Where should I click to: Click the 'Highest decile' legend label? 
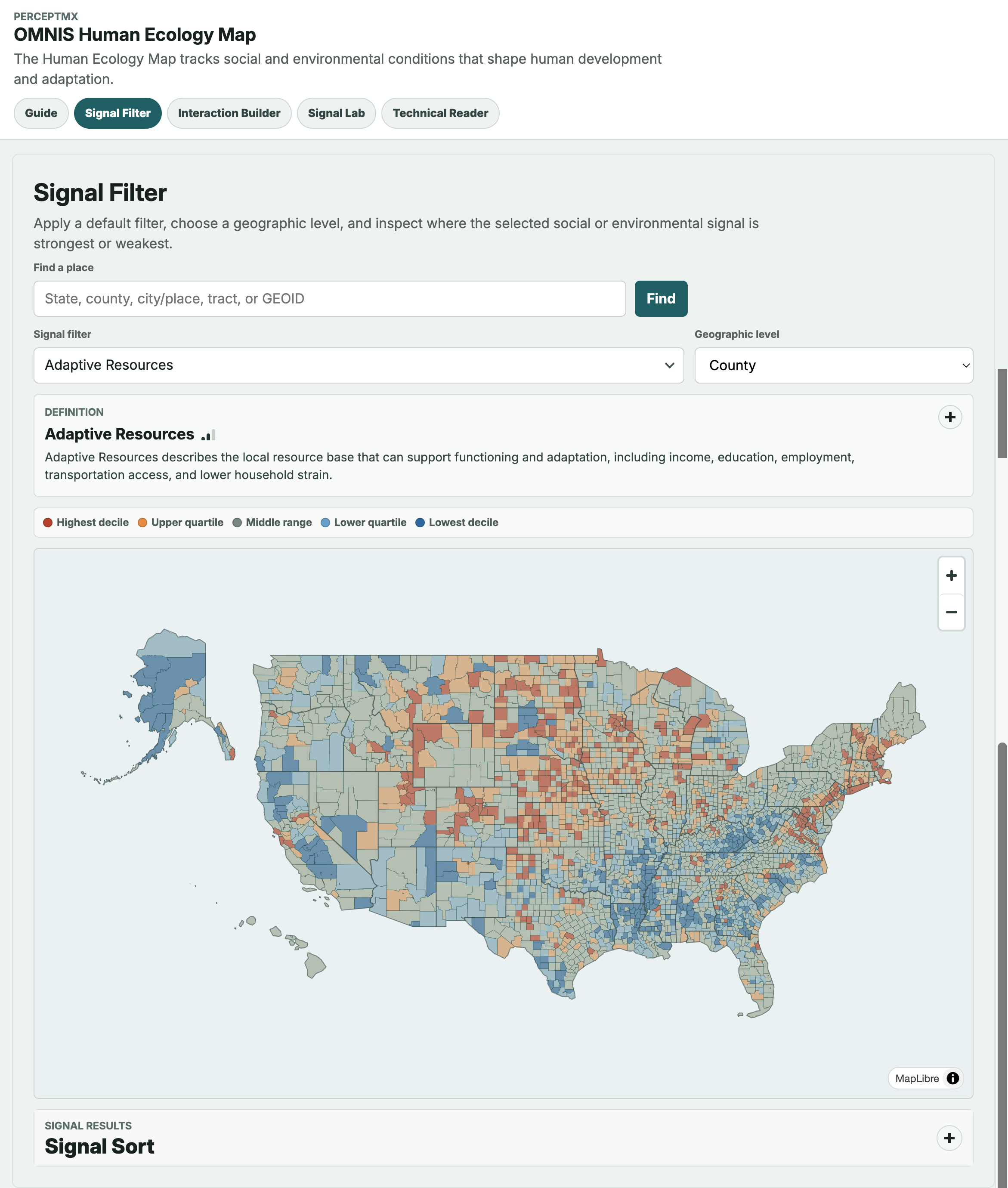(x=93, y=522)
